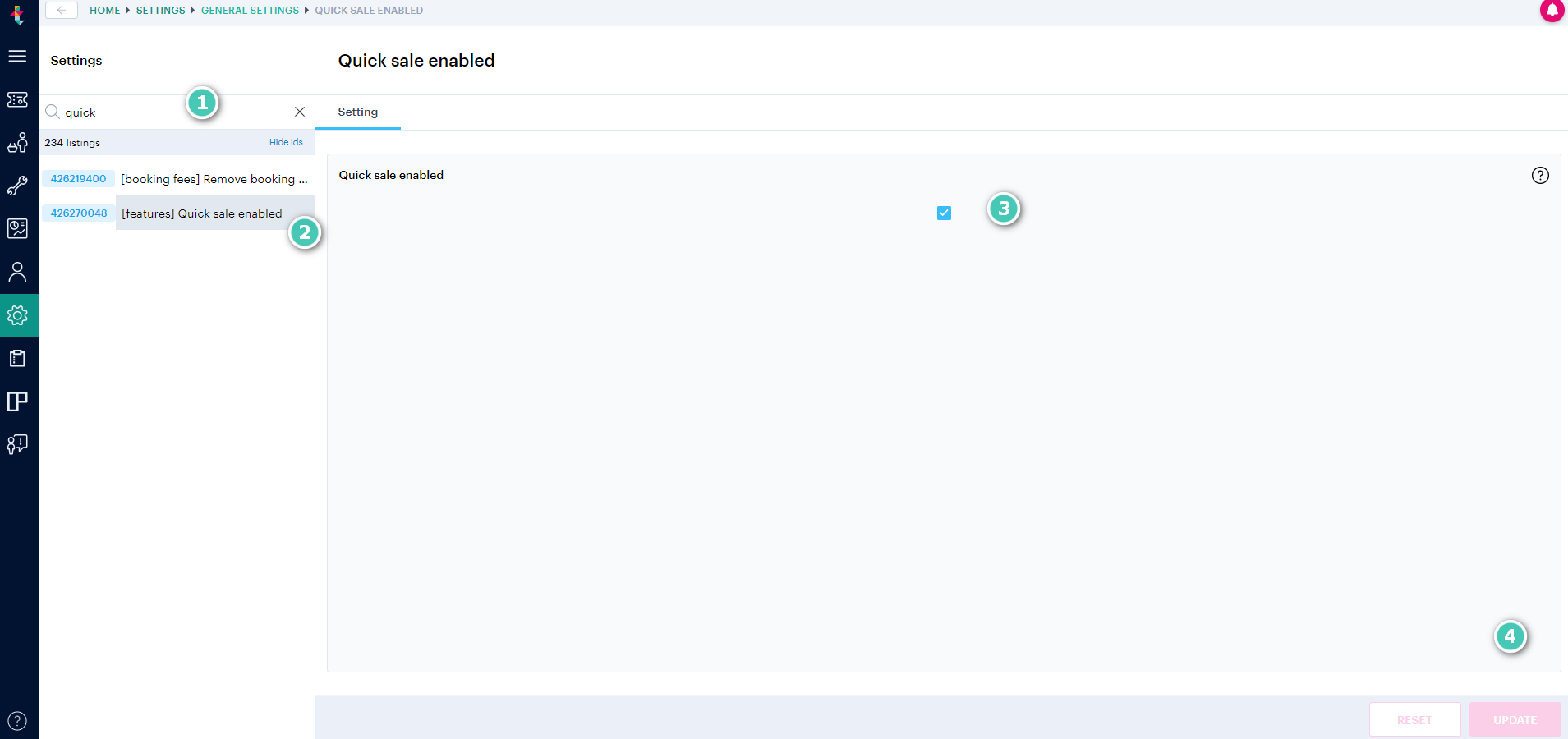Open the hamburger menu in sidebar
1568x739 pixels.
(x=17, y=56)
